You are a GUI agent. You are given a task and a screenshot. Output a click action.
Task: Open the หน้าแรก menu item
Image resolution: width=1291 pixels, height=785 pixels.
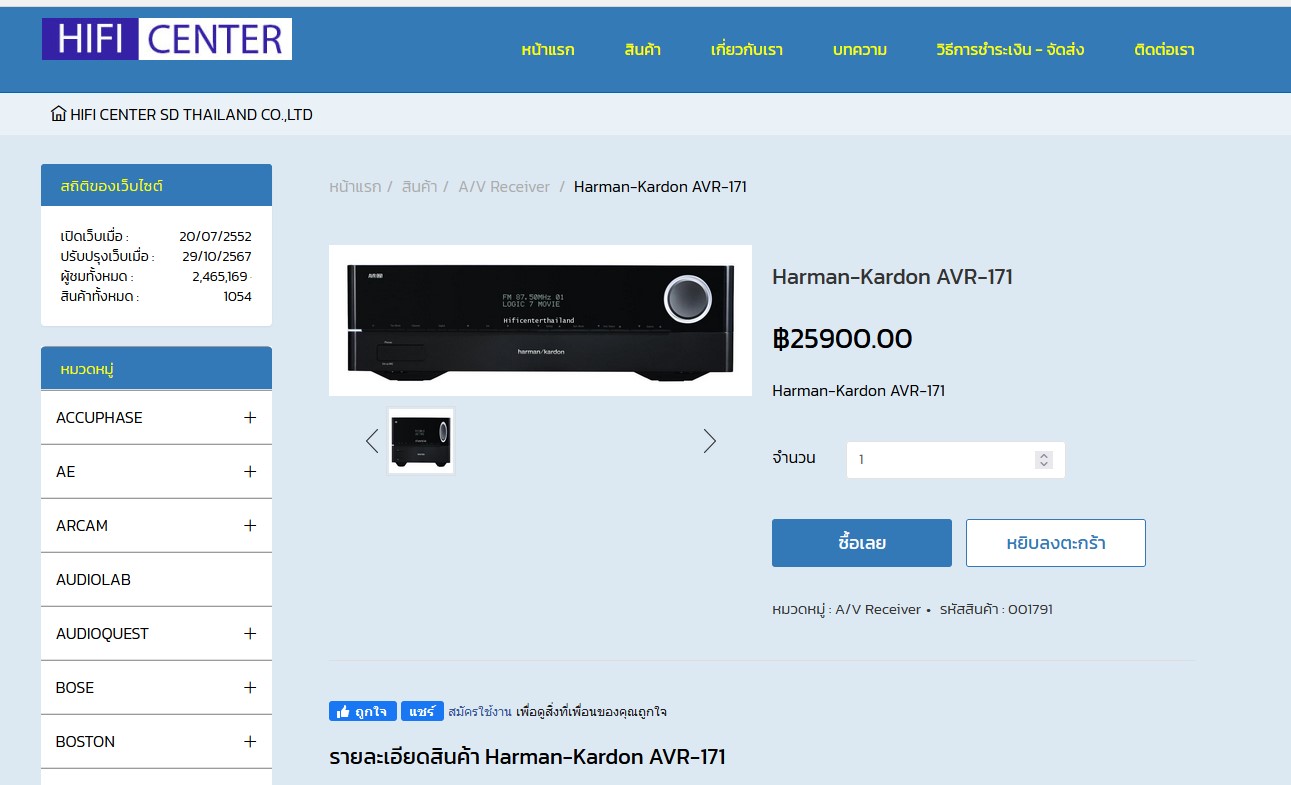548,50
